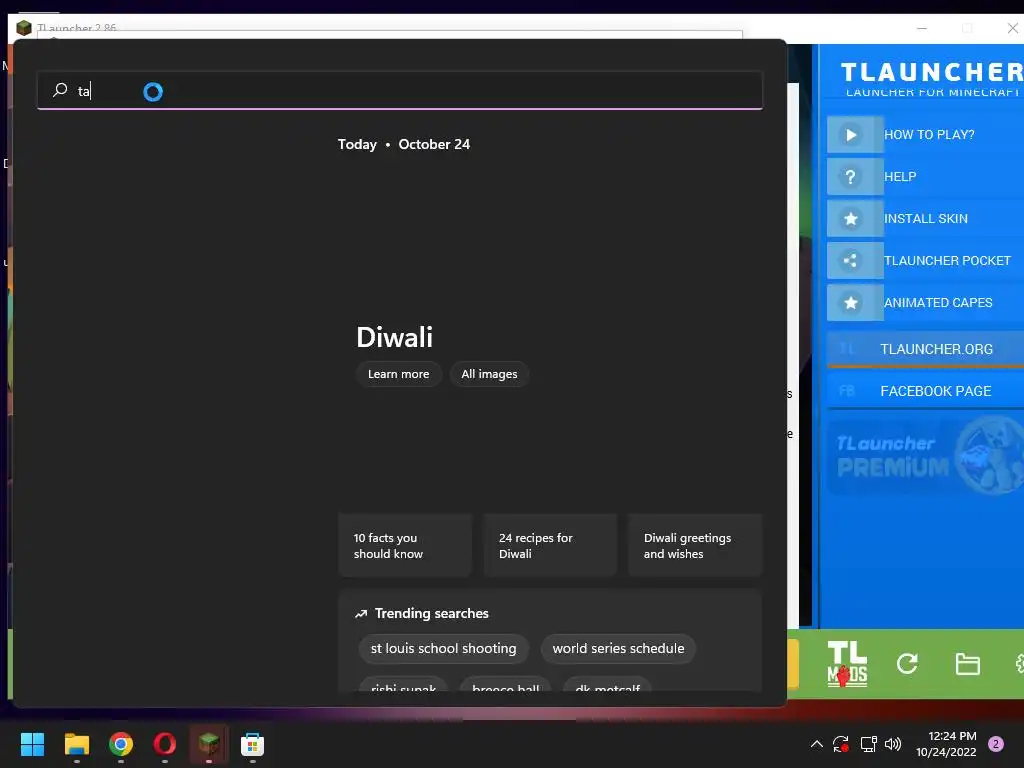Click the Diwali headline text
Image resolution: width=1024 pixels, height=768 pixels.
394,337
